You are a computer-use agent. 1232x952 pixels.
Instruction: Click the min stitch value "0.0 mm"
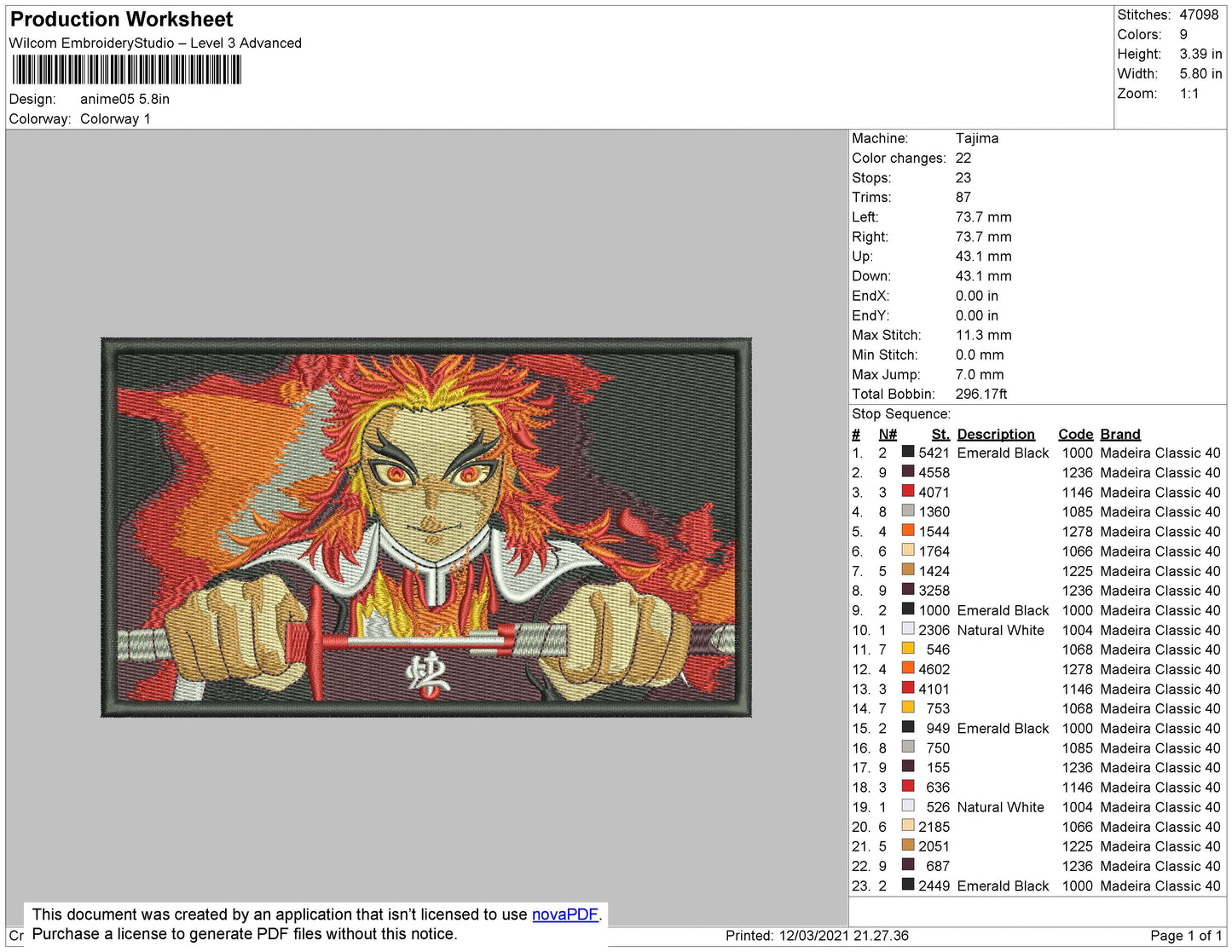coord(980,355)
